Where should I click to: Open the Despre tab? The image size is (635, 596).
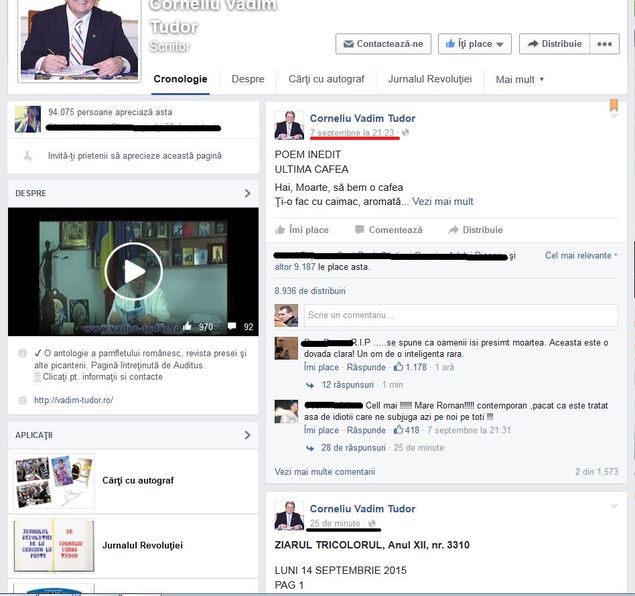point(248,79)
